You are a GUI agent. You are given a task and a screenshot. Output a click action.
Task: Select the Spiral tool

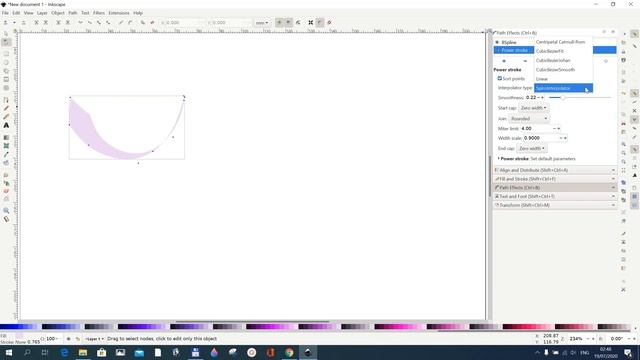point(6,88)
